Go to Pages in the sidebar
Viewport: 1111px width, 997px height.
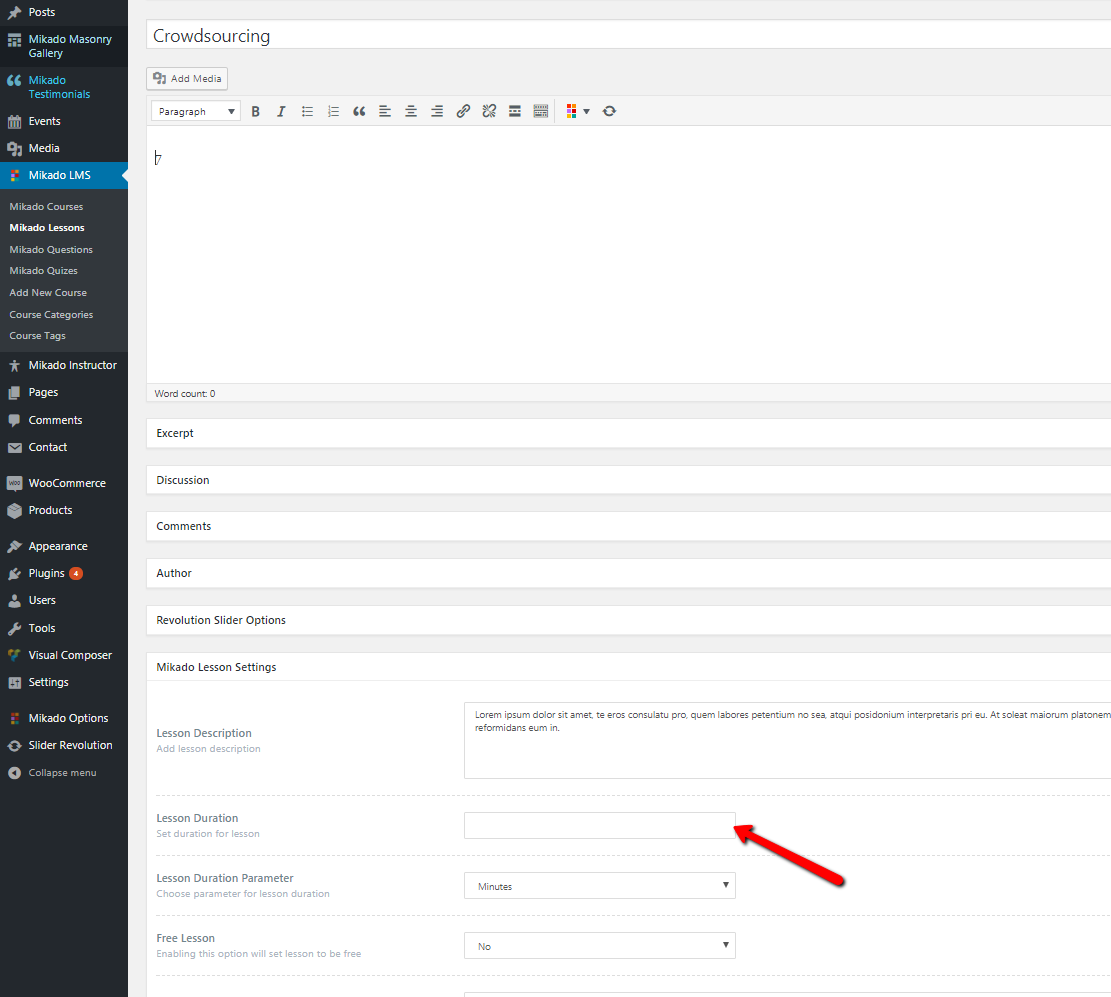(64, 392)
